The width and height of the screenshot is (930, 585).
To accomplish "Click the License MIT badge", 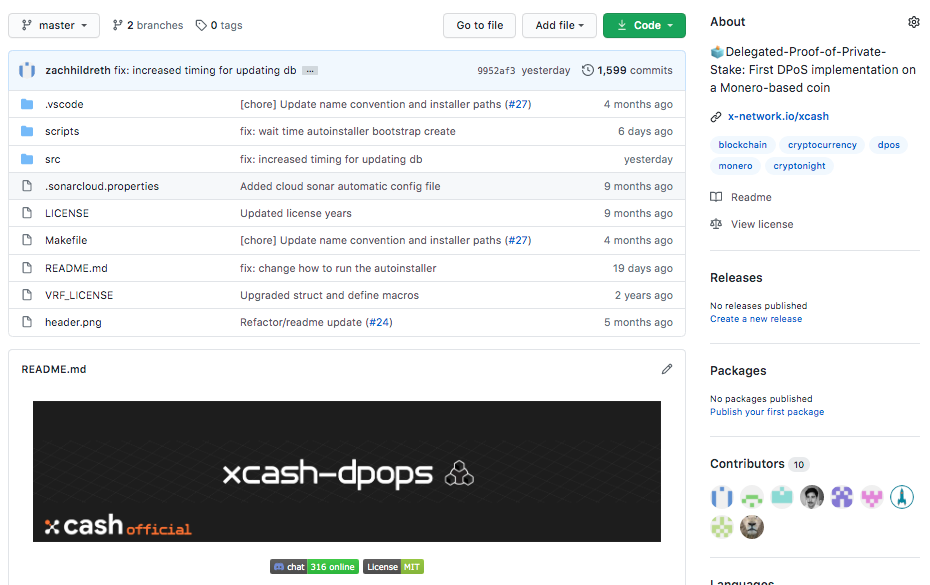I will tap(393, 567).
